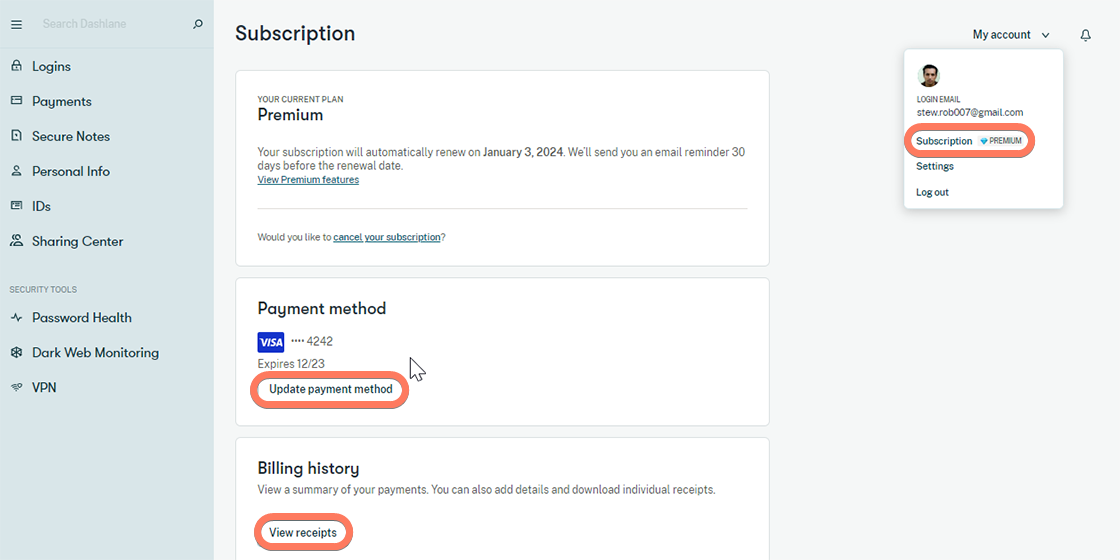This screenshot has height=560, width=1120.
Task: Click the Personal Info person icon
Action: (x=16, y=171)
